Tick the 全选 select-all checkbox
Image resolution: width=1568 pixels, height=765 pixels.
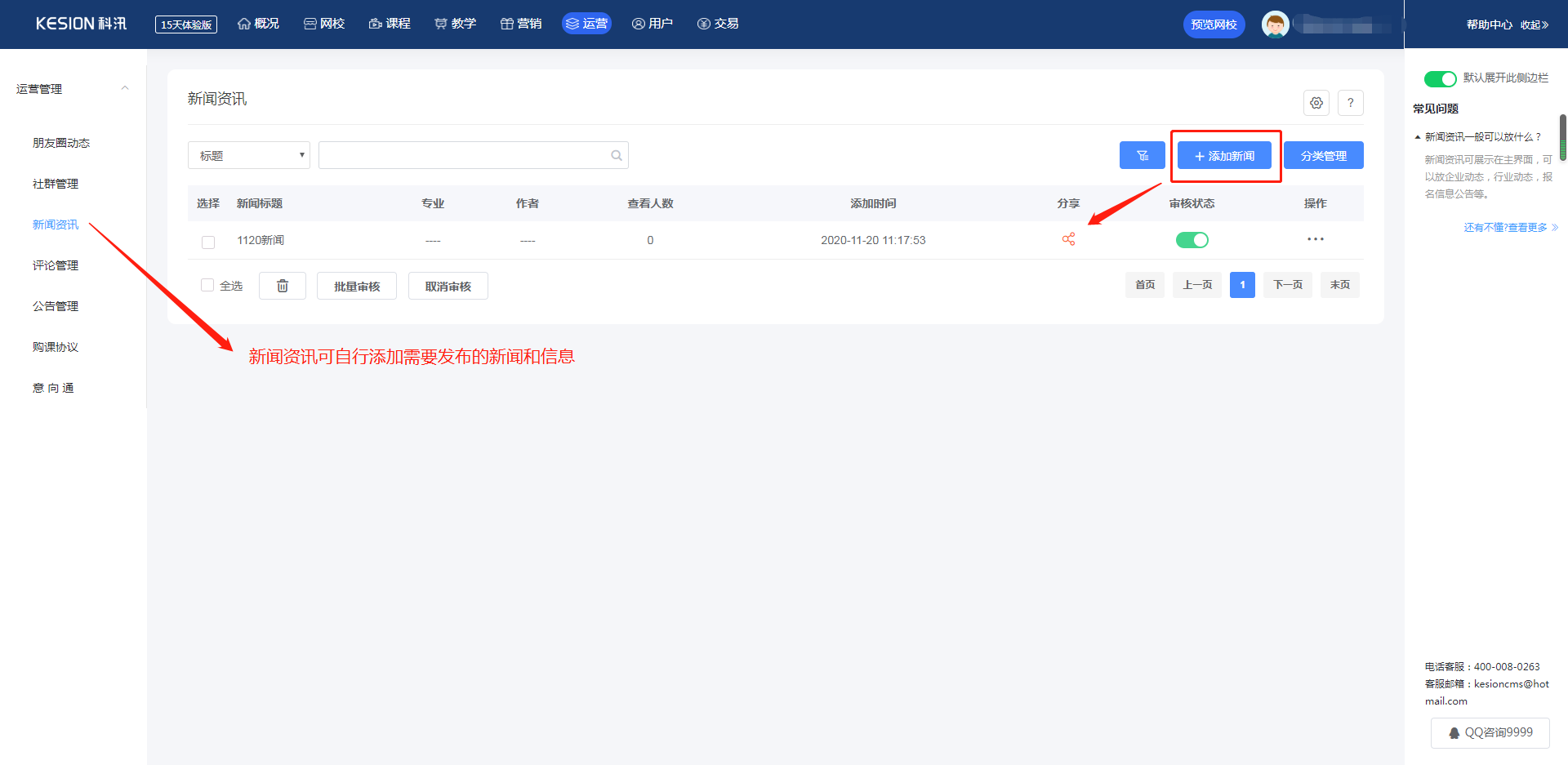207,285
